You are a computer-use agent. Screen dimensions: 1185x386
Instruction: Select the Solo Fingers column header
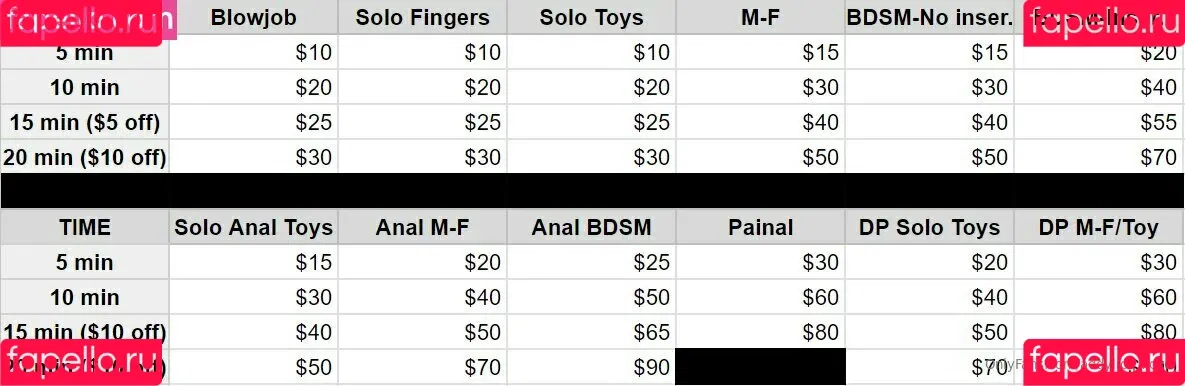click(x=422, y=17)
